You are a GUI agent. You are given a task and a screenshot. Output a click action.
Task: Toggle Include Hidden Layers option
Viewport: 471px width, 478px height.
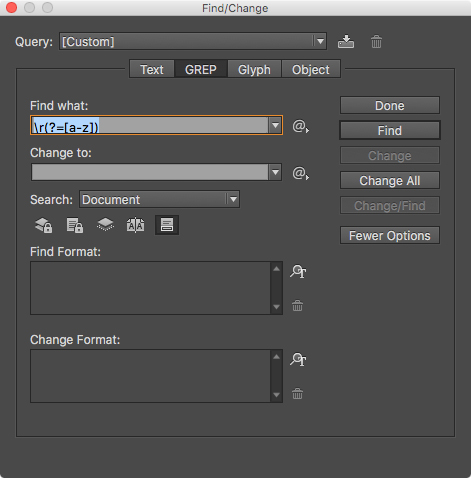(x=105, y=225)
